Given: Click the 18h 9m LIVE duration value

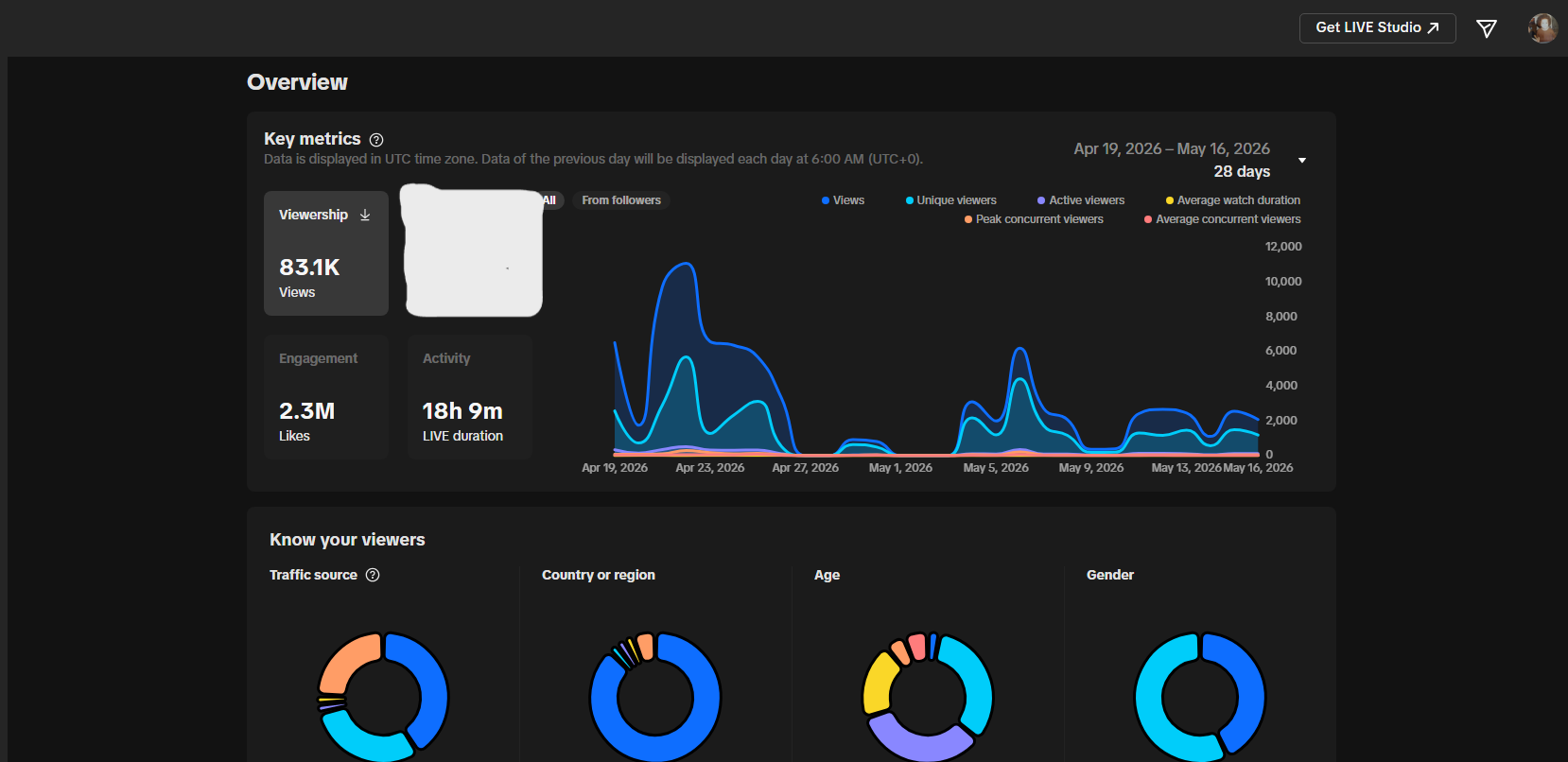Looking at the screenshot, I should pyautogui.click(x=462, y=411).
